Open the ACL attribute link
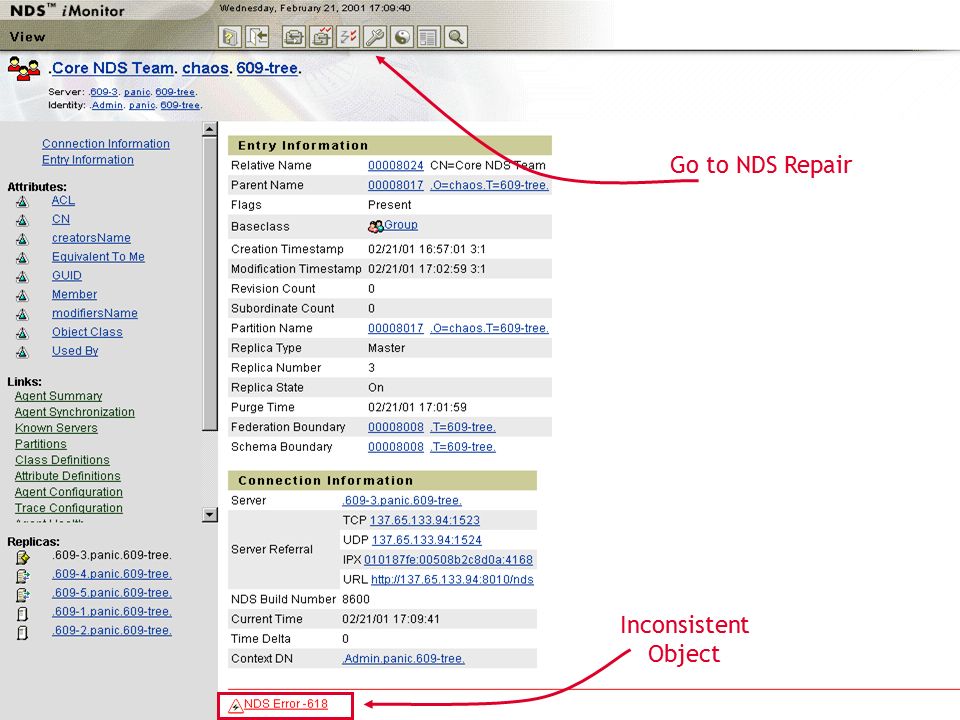The width and height of the screenshot is (960, 720). click(x=63, y=200)
